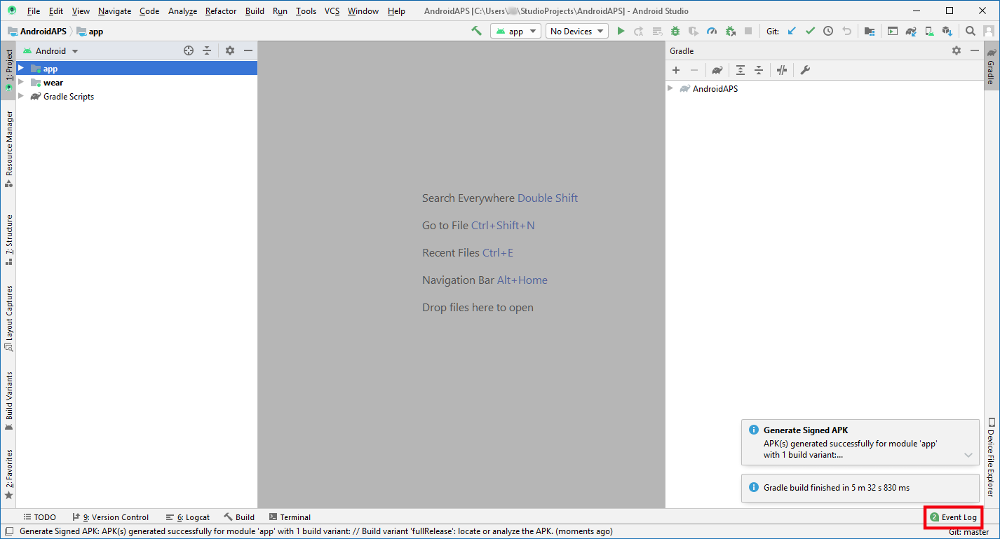Click the Profile app gauge icon
Viewport: 1000px width, 539px height.
[712, 31]
